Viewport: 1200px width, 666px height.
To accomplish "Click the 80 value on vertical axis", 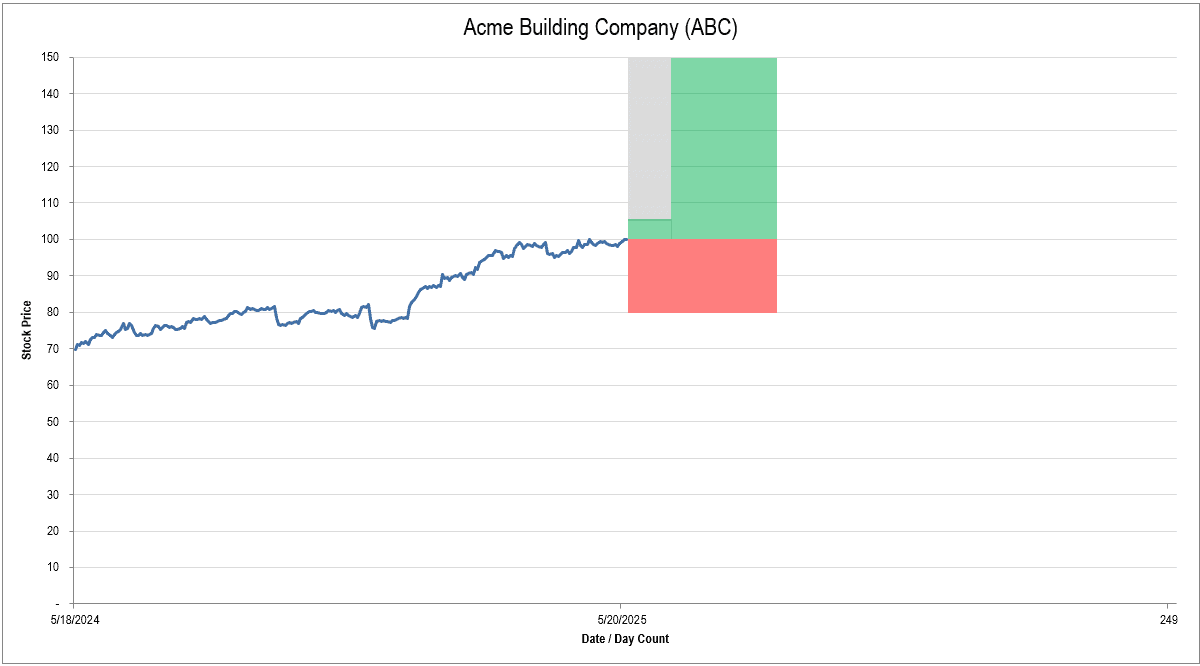I will (x=54, y=312).
